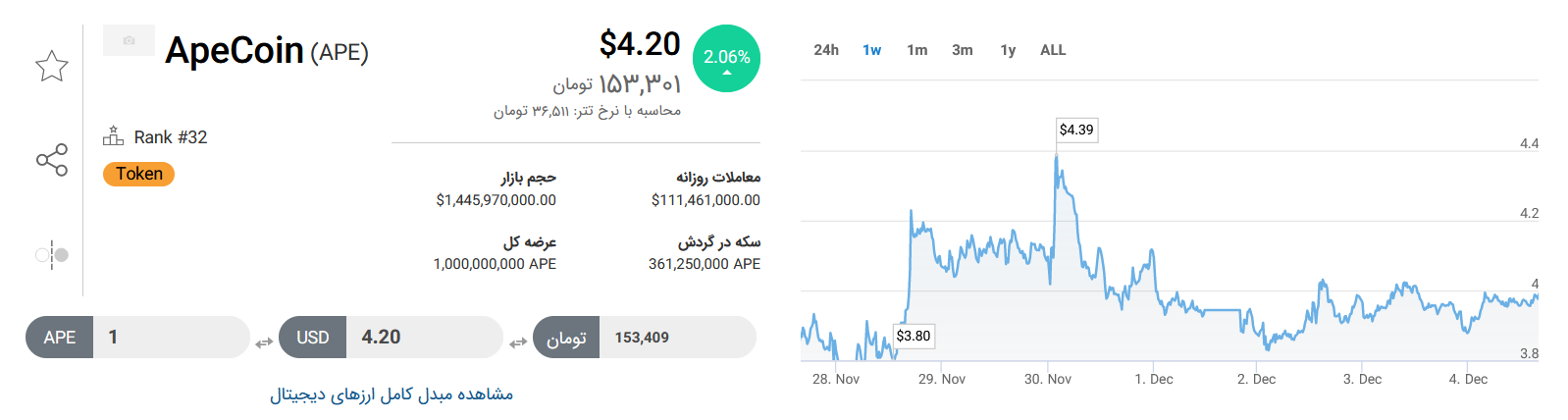Viewport: 1568px width, 420px height.
Task: Click the APE currency label button
Action: tap(60, 338)
